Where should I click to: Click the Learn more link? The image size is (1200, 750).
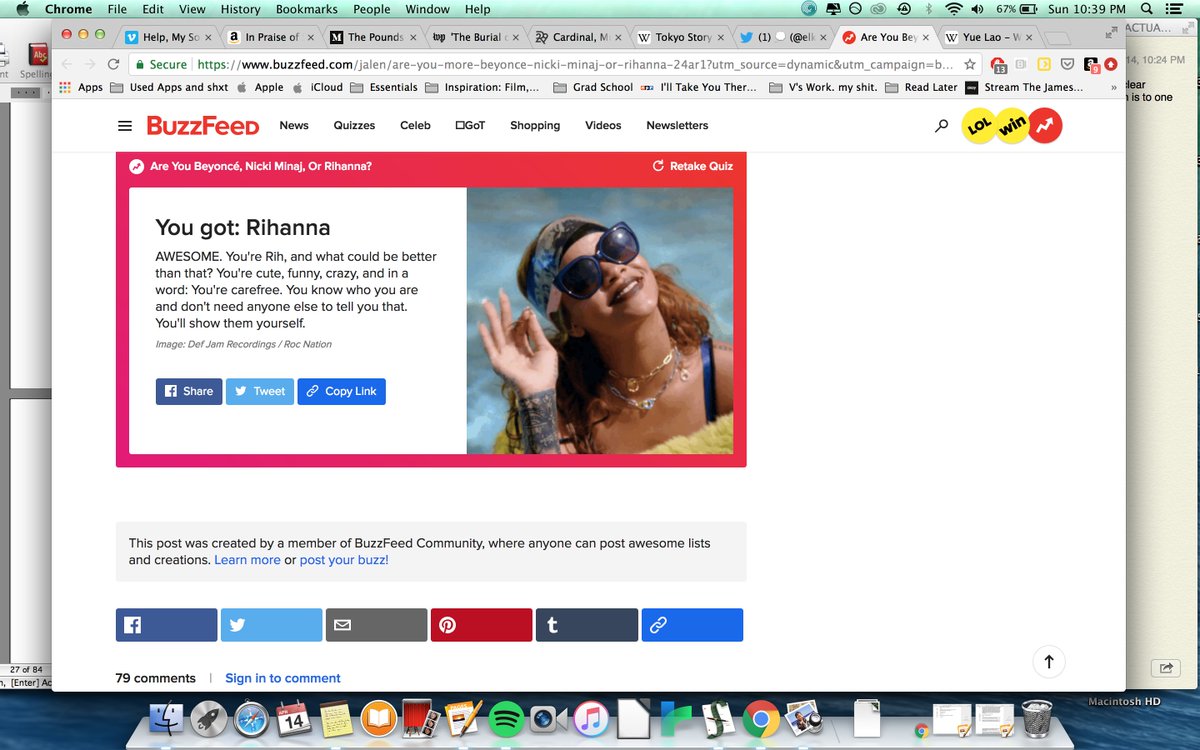click(247, 560)
